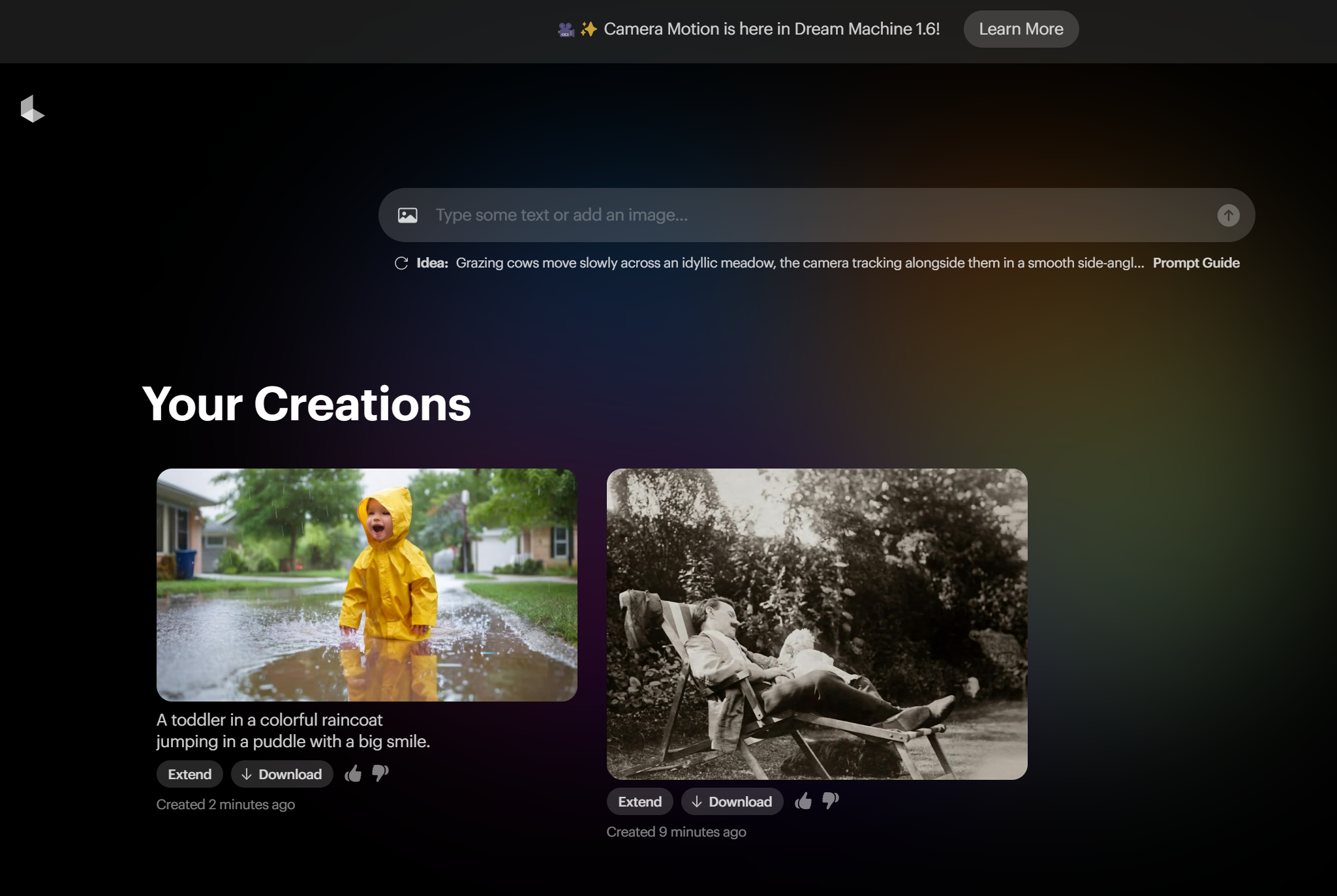Click the Luma logo icon
Image resolution: width=1337 pixels, height=896 pixels.
coord(32,109)
